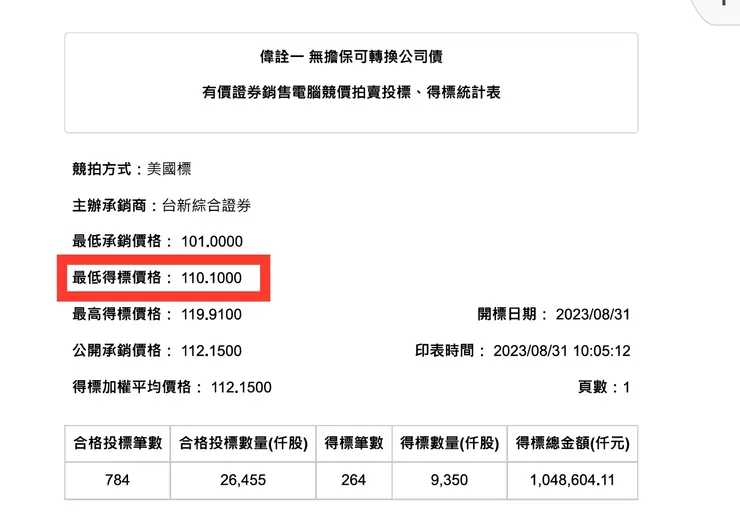The height and width of the screenshot is (528, 740).
Task: Click the 印表時間 value 2023/08/31 10:05:12
Action: [x=562, y=351]
